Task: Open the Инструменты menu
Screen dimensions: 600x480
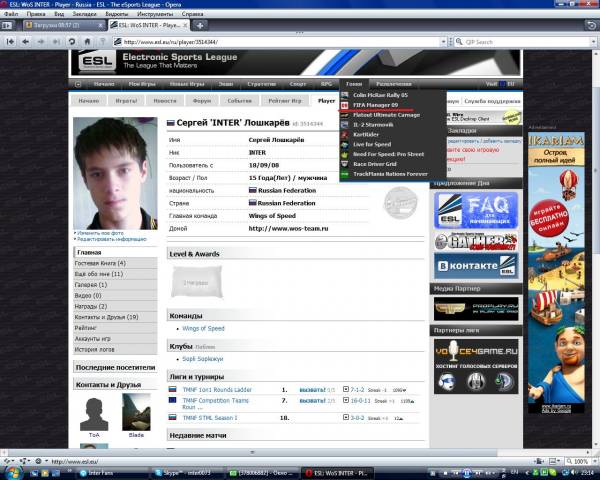Action: (x=155, y=14)
